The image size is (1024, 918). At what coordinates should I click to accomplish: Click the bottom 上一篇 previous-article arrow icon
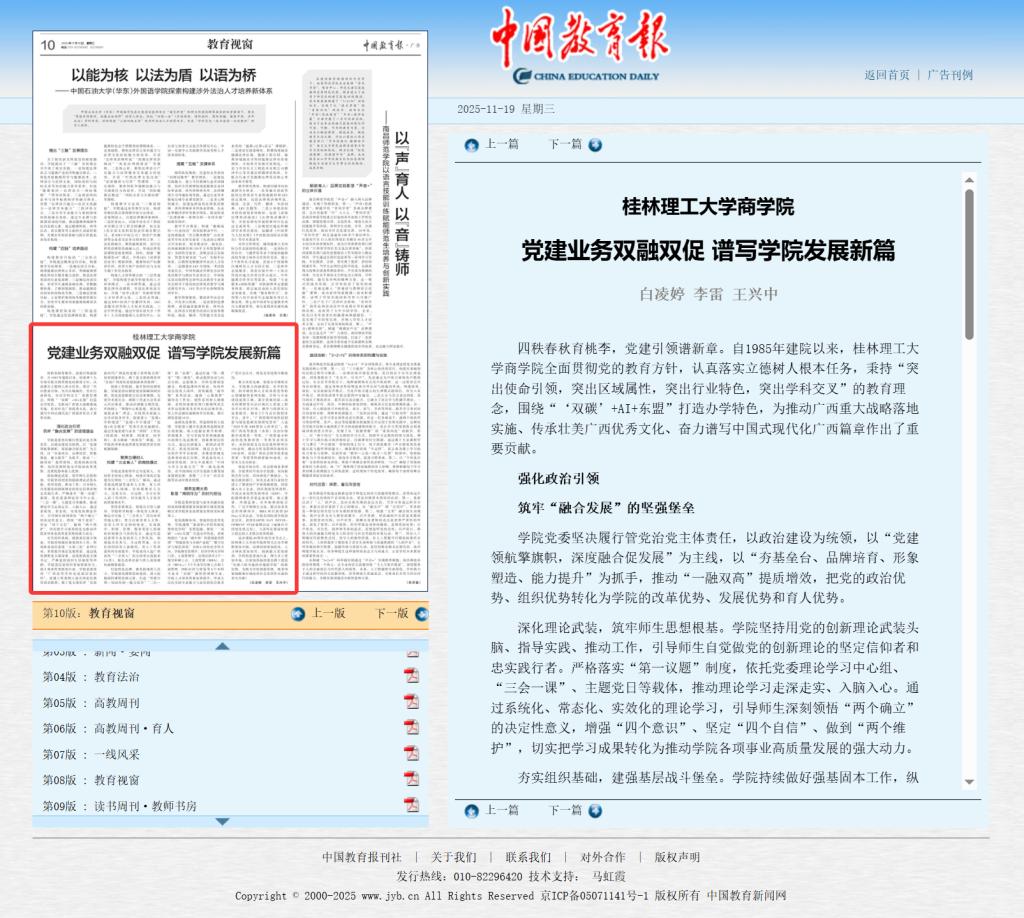(x=472, y=811)
